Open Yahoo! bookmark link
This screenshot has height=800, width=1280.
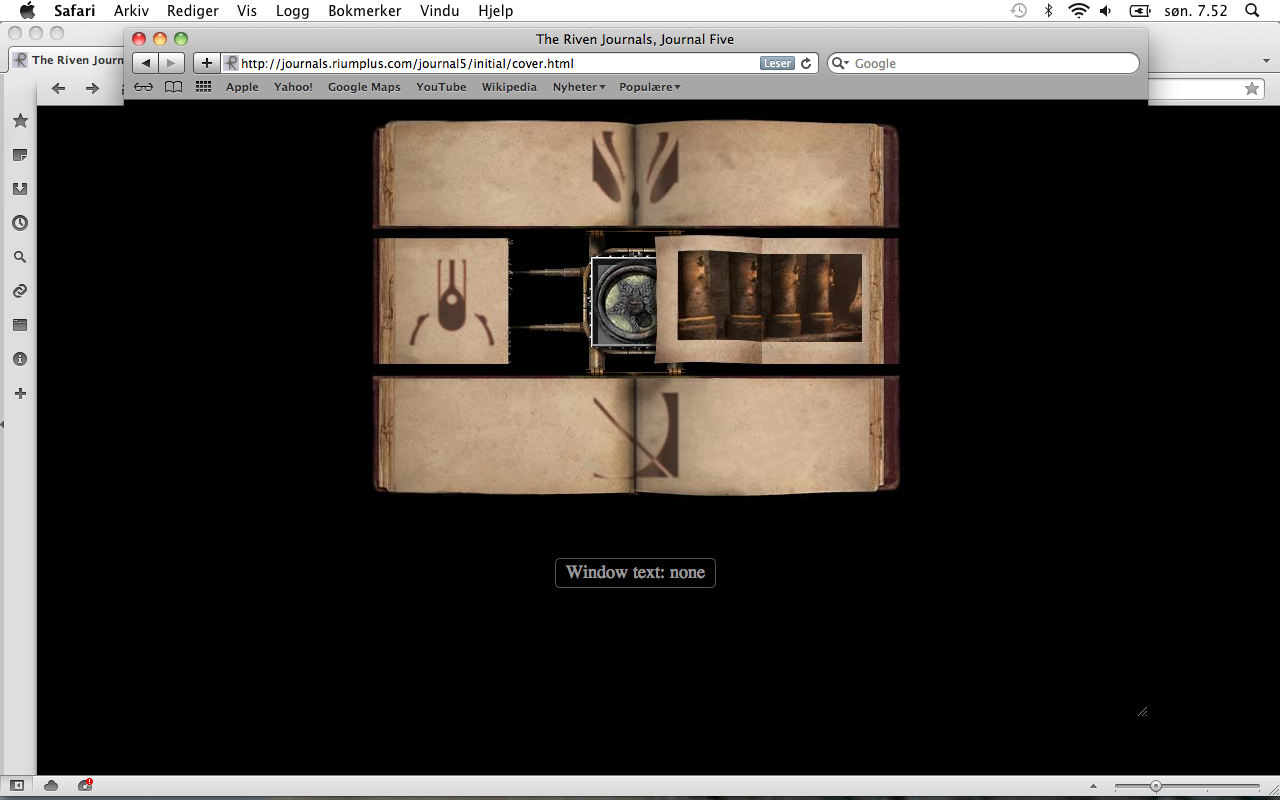[x=293, y=87]
